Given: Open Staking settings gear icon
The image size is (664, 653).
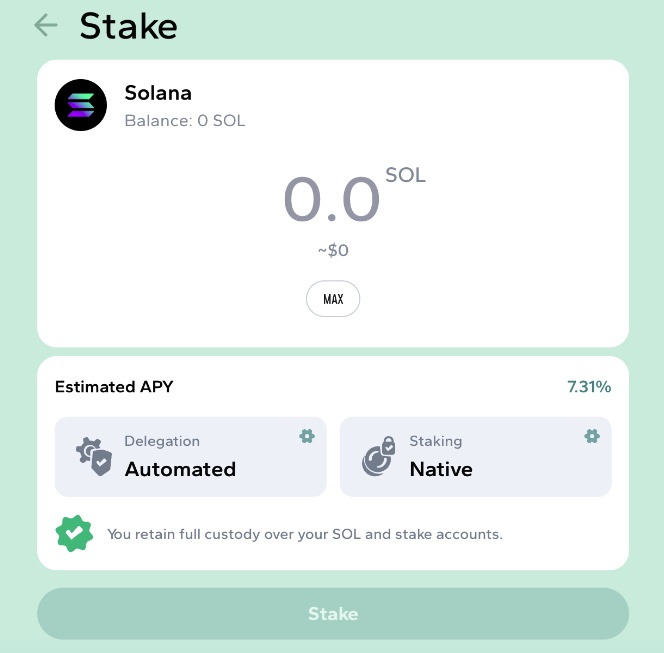Looking at the screenshot, I should click(x=592, y=436).
